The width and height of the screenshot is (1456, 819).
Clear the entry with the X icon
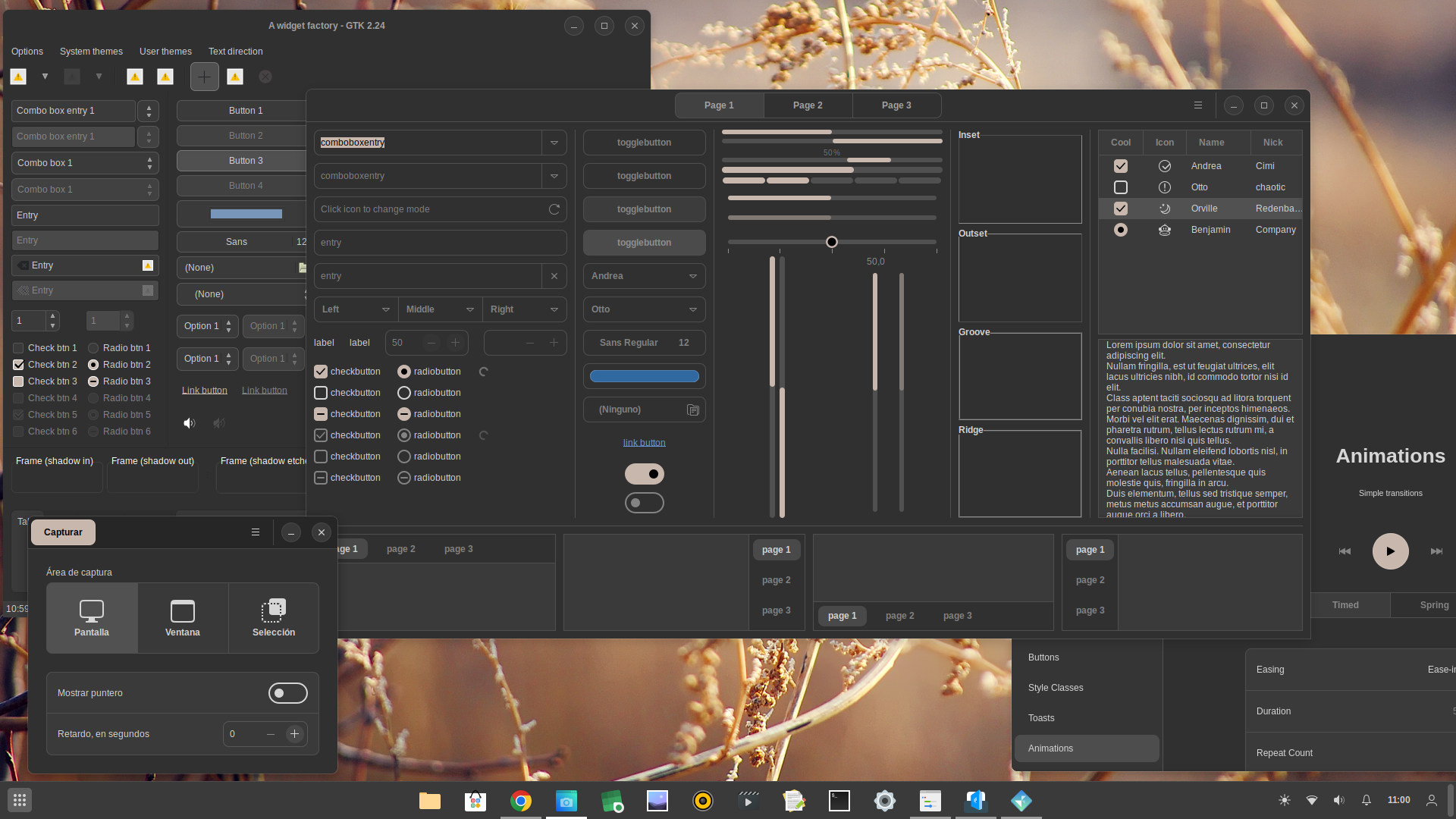pyautogui.click(x=554, y=276)
